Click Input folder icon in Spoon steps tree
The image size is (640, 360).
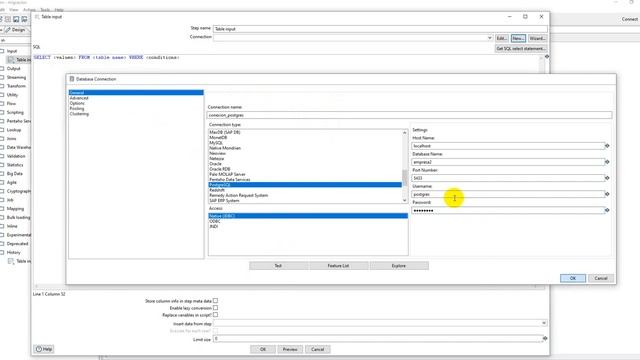pyautogui.click(x=2, y=51)
